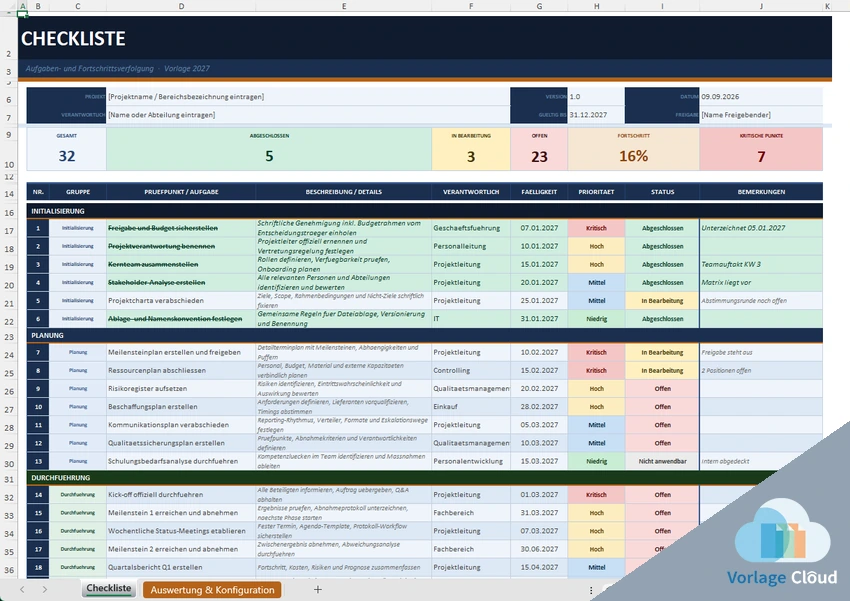This screenshot has height=601, width=850.
Task: Open priority Hoch of Beschaffungsplan row
Action: coord(596,406)
